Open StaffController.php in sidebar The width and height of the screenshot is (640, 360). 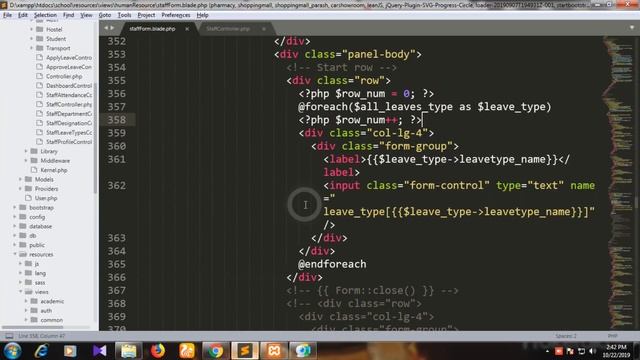click(x=69, y=104)
